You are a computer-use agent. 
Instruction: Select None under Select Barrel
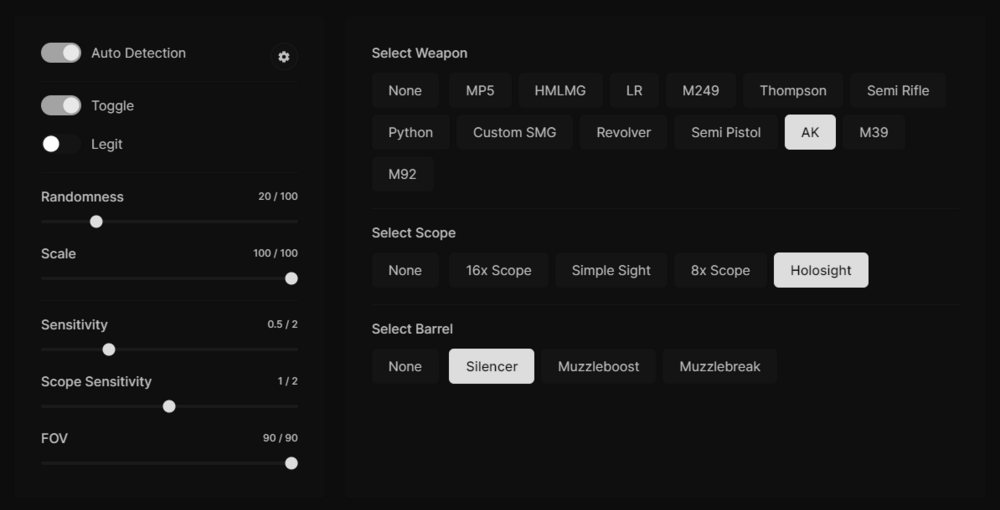(405, 367)
